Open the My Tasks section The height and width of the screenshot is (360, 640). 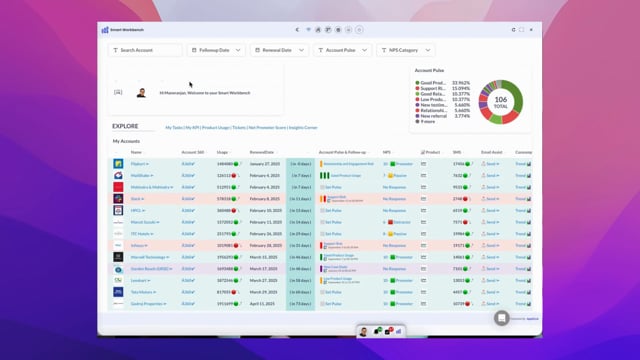(174, 128)
